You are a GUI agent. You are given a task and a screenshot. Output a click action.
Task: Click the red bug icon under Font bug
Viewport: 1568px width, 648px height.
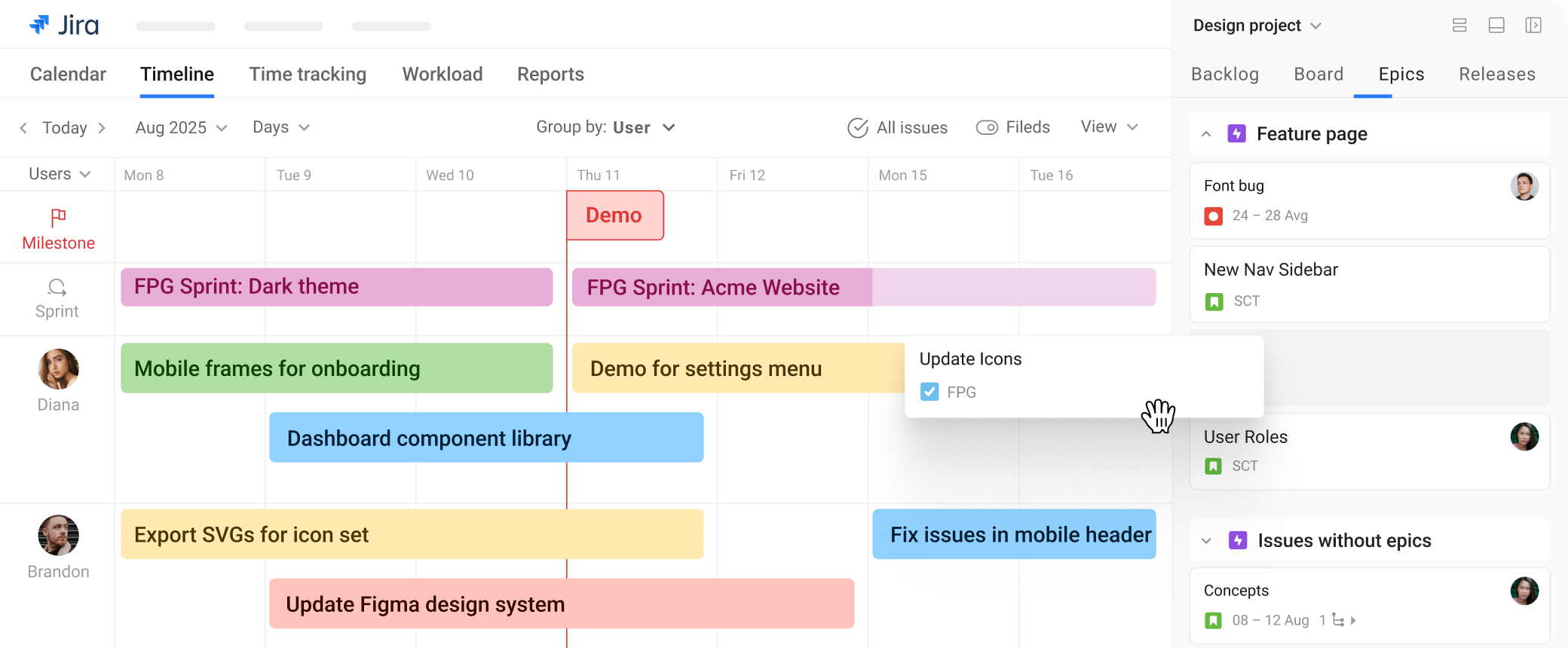pos(1214,216)
